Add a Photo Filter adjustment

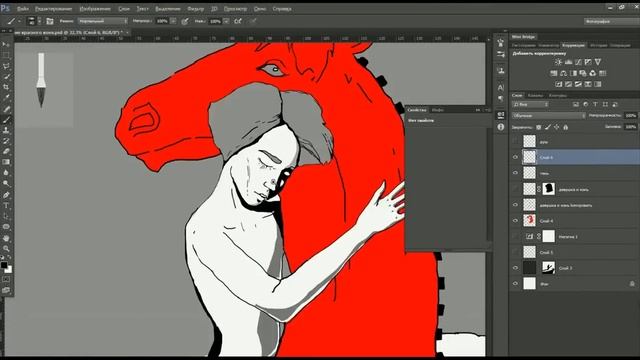click(x=583, y=73)
